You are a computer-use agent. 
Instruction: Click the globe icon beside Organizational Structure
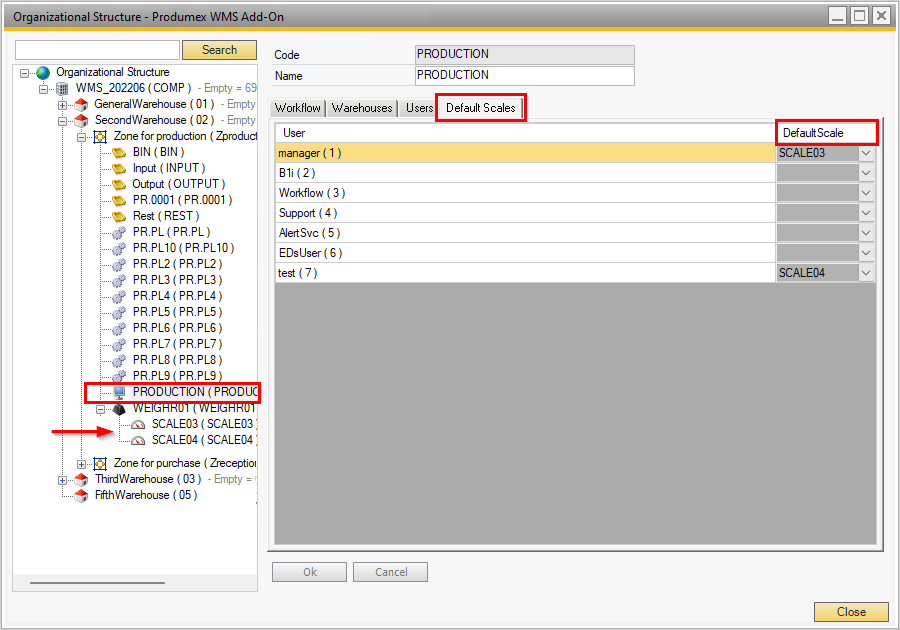(43, 72)
